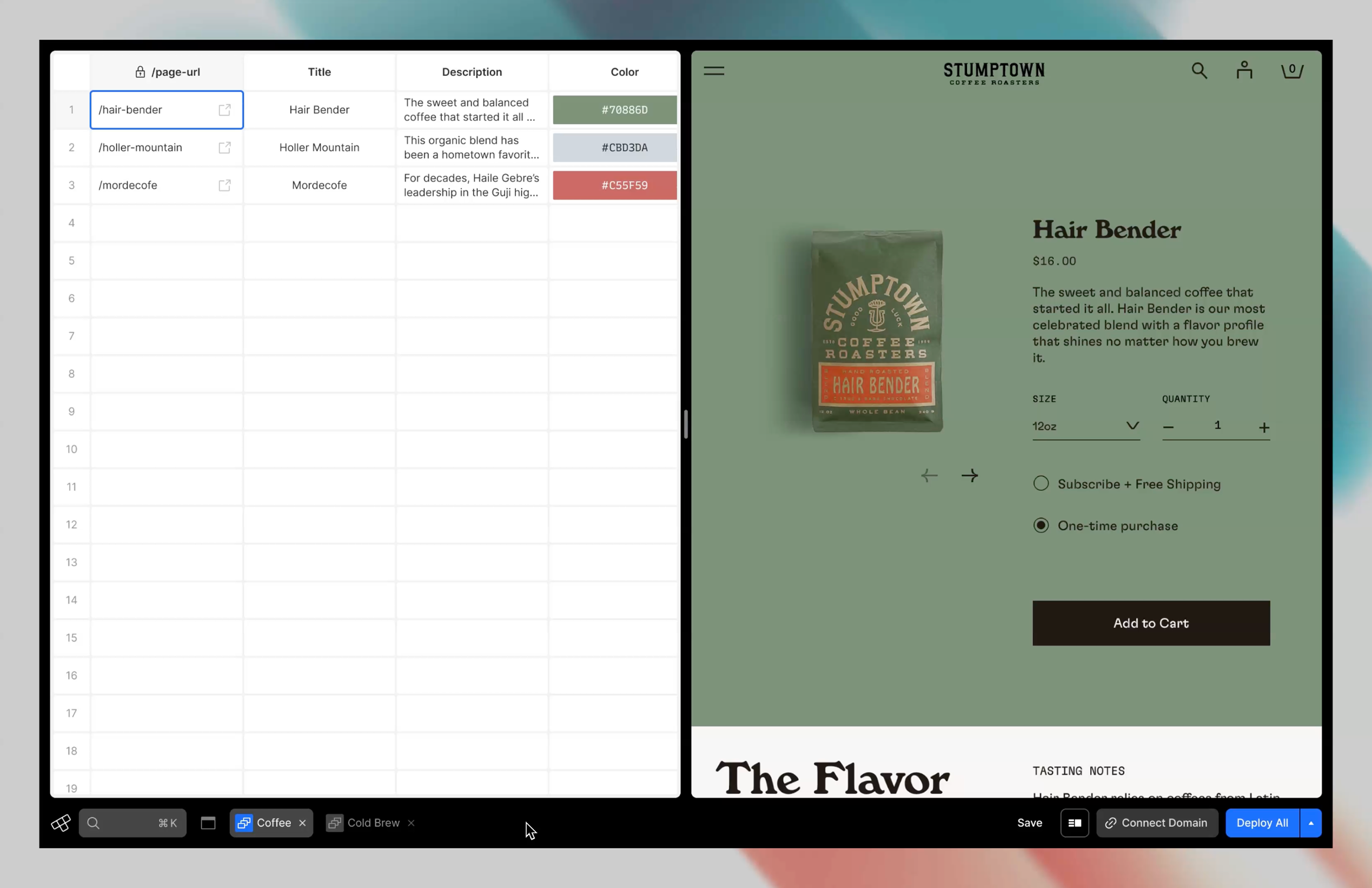Click the command search field
The image size is (1372, 888).
click(x=133, y=823)
